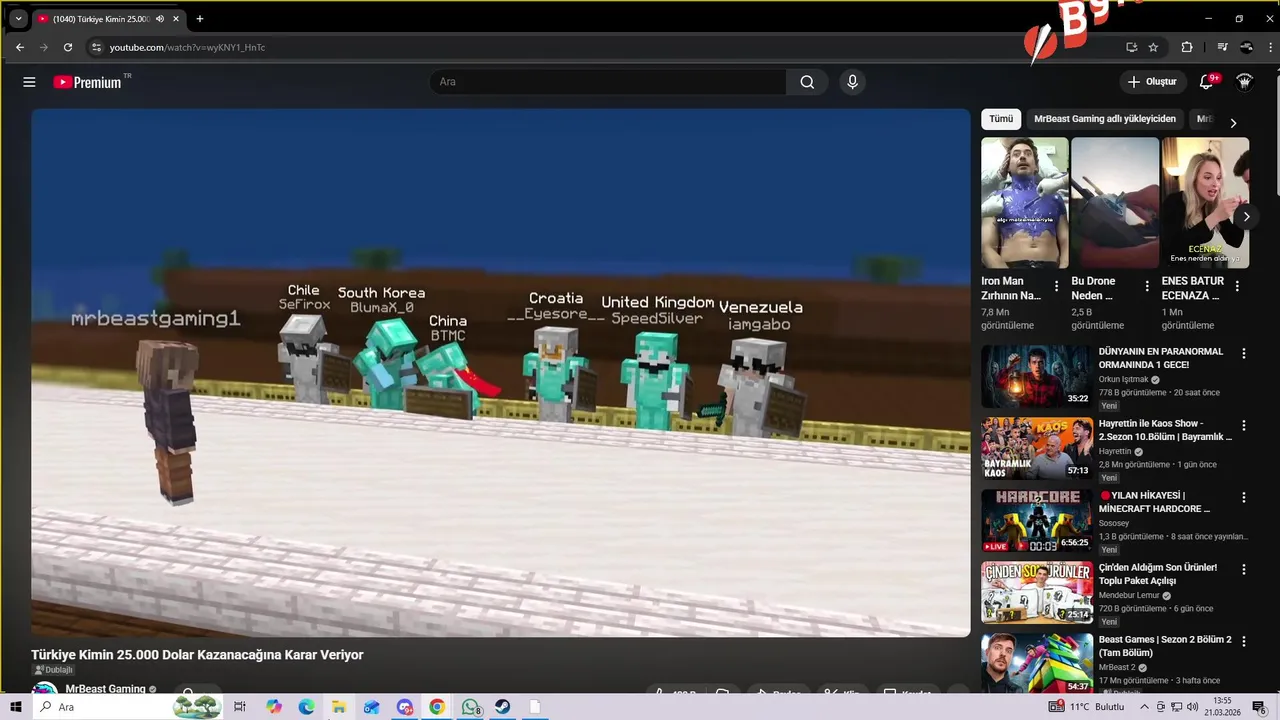Open Iron Man Zırhının short thumbnail
This screenshot has height=720, width=1280.
click(x=1024, y=203)
